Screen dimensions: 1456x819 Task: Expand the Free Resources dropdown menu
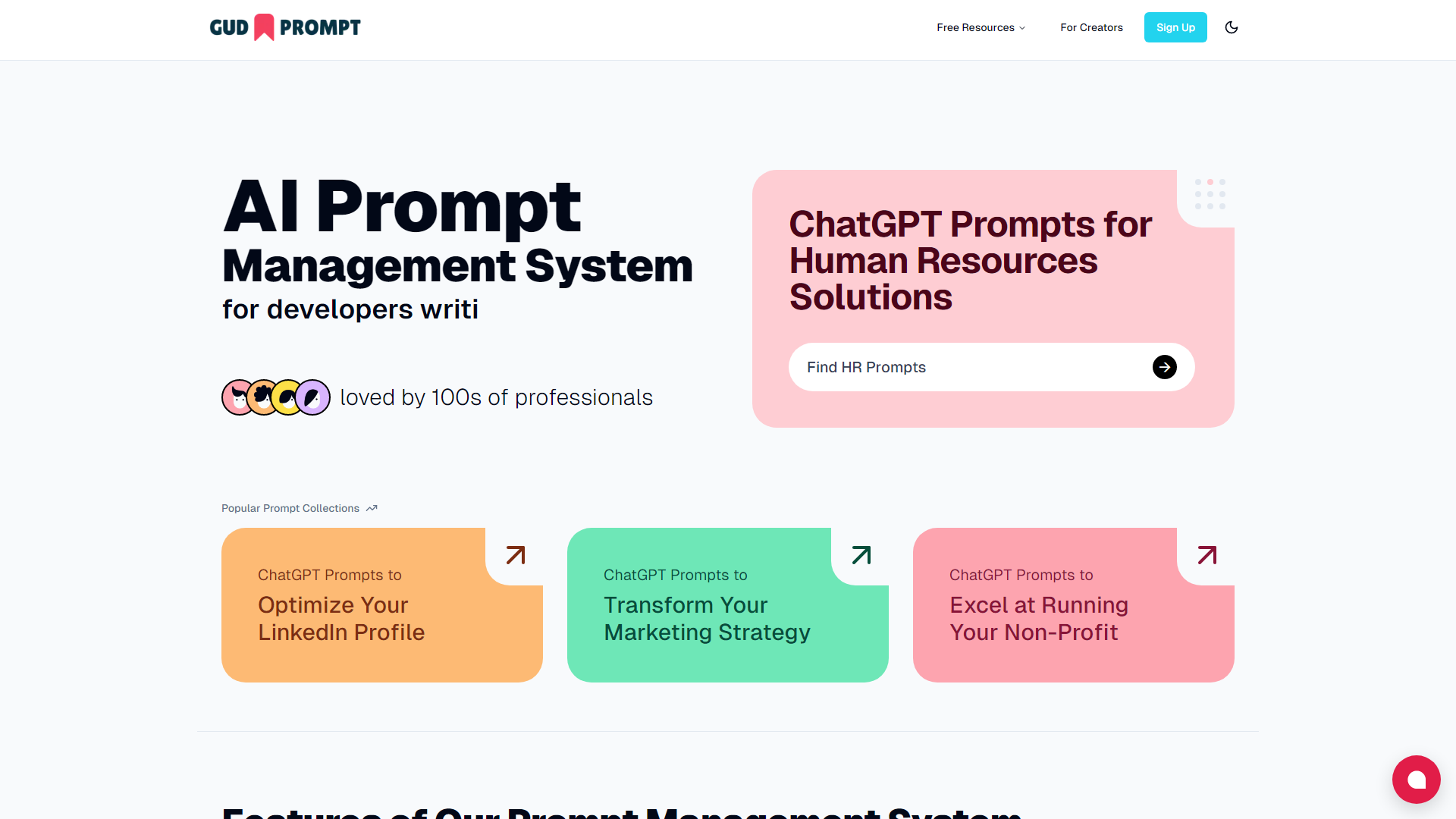[x=980, y=27]
